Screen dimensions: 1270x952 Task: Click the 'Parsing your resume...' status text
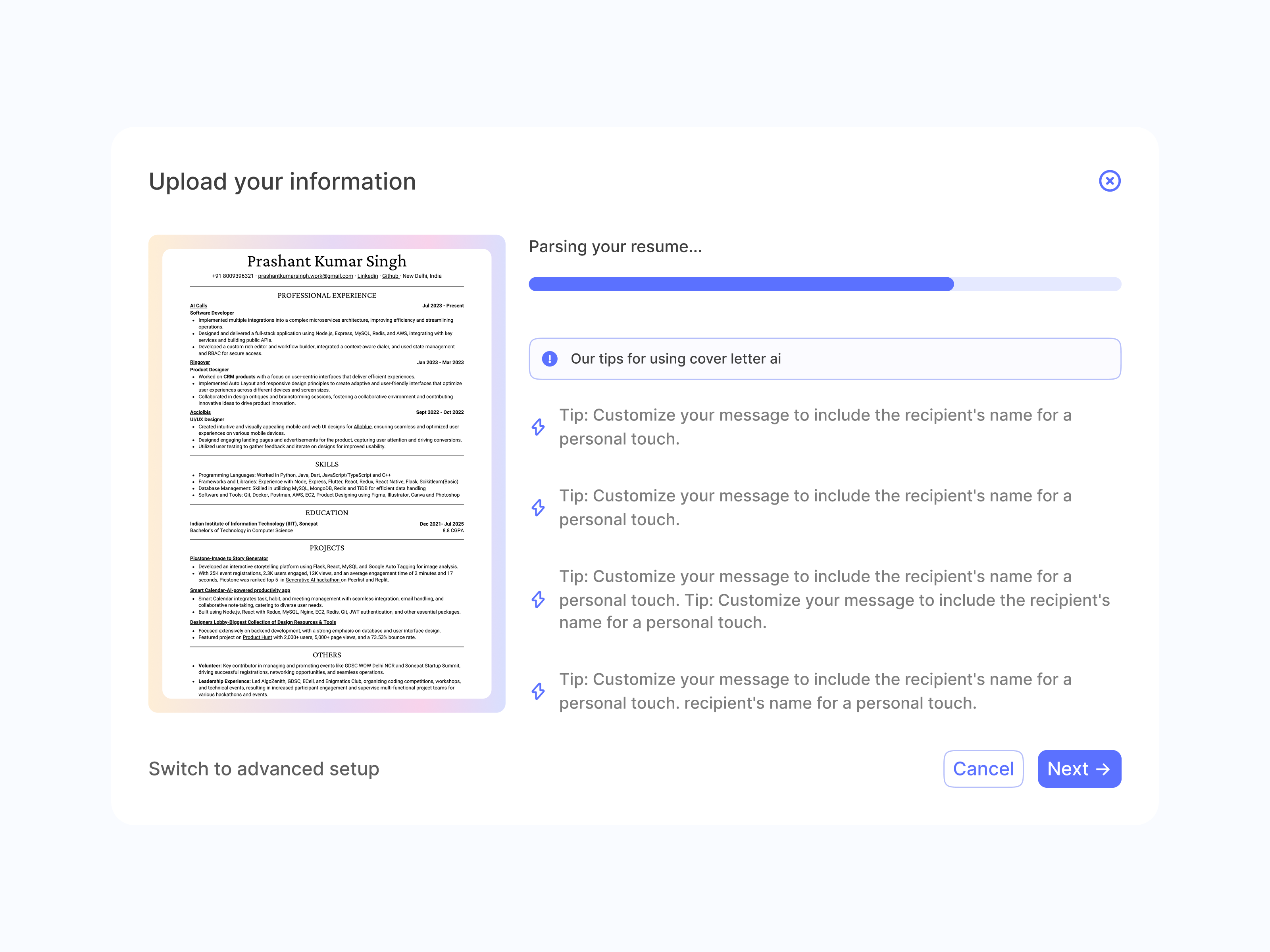[x=615, y=247]
